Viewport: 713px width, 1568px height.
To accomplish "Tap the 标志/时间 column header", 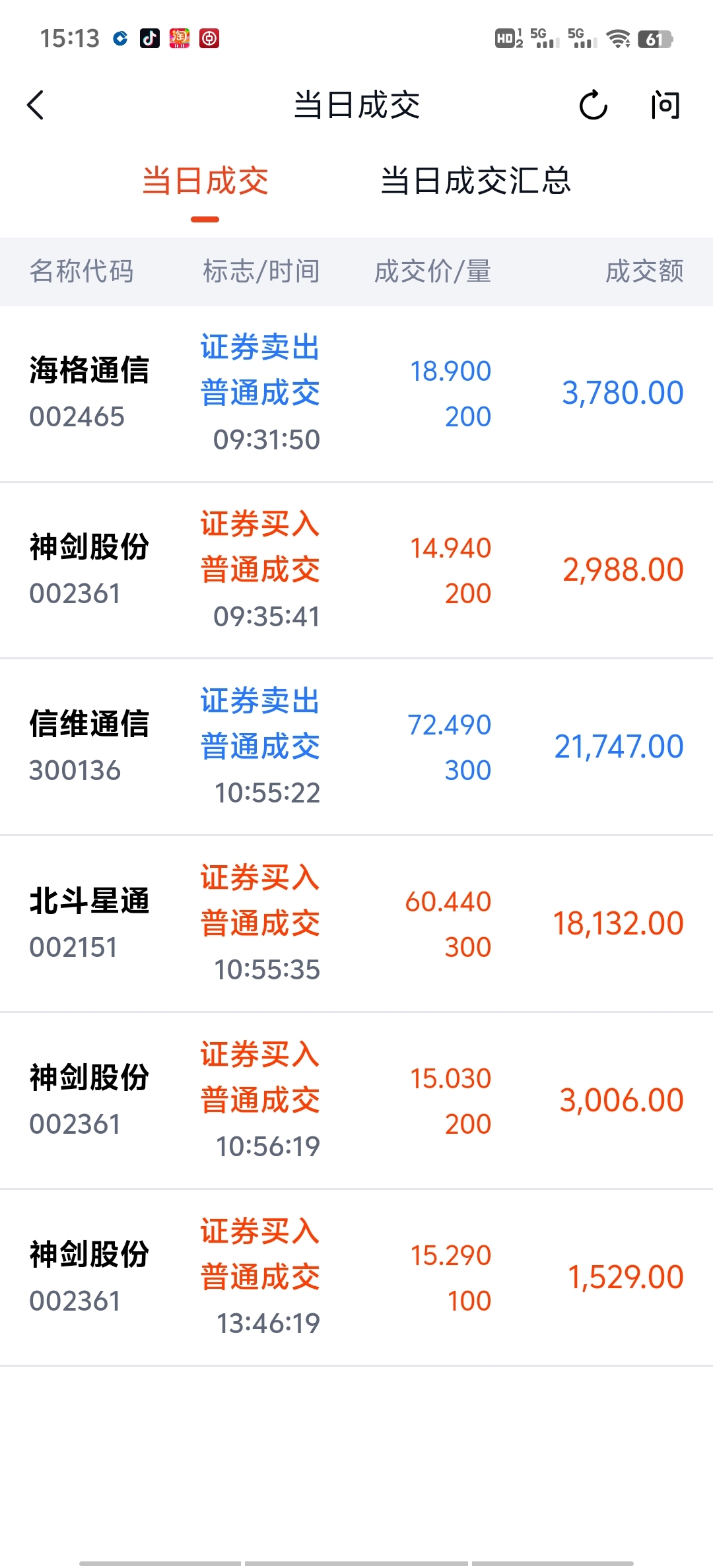I will click(x=261, y=271).
